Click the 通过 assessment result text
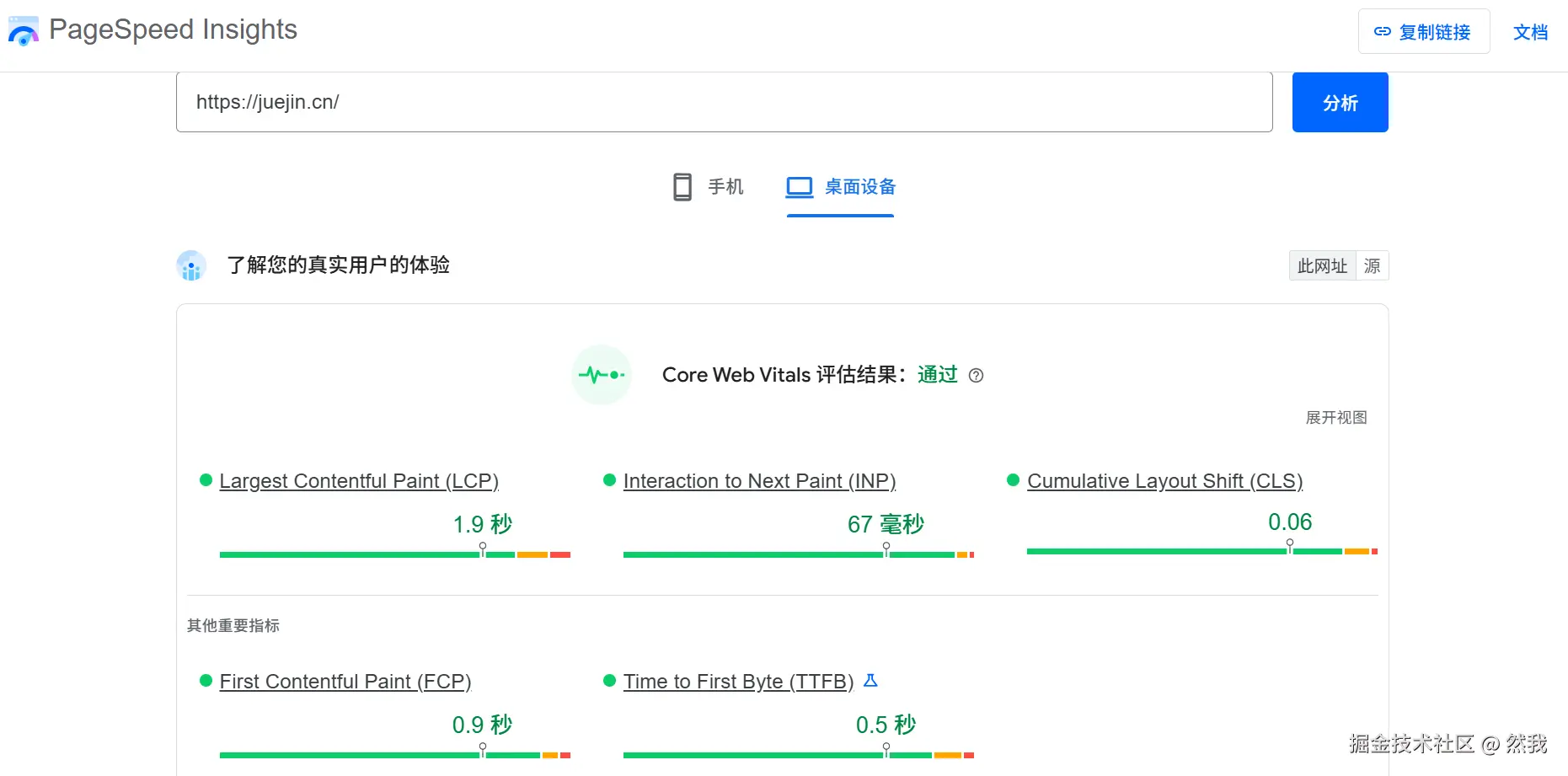The width and height of the screenshot is (1568, 776). coord(938,375)
